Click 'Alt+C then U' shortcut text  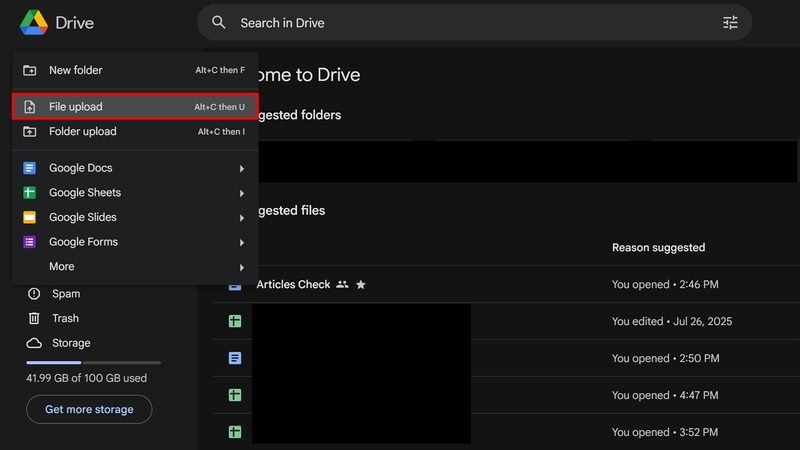coord(219,107)
